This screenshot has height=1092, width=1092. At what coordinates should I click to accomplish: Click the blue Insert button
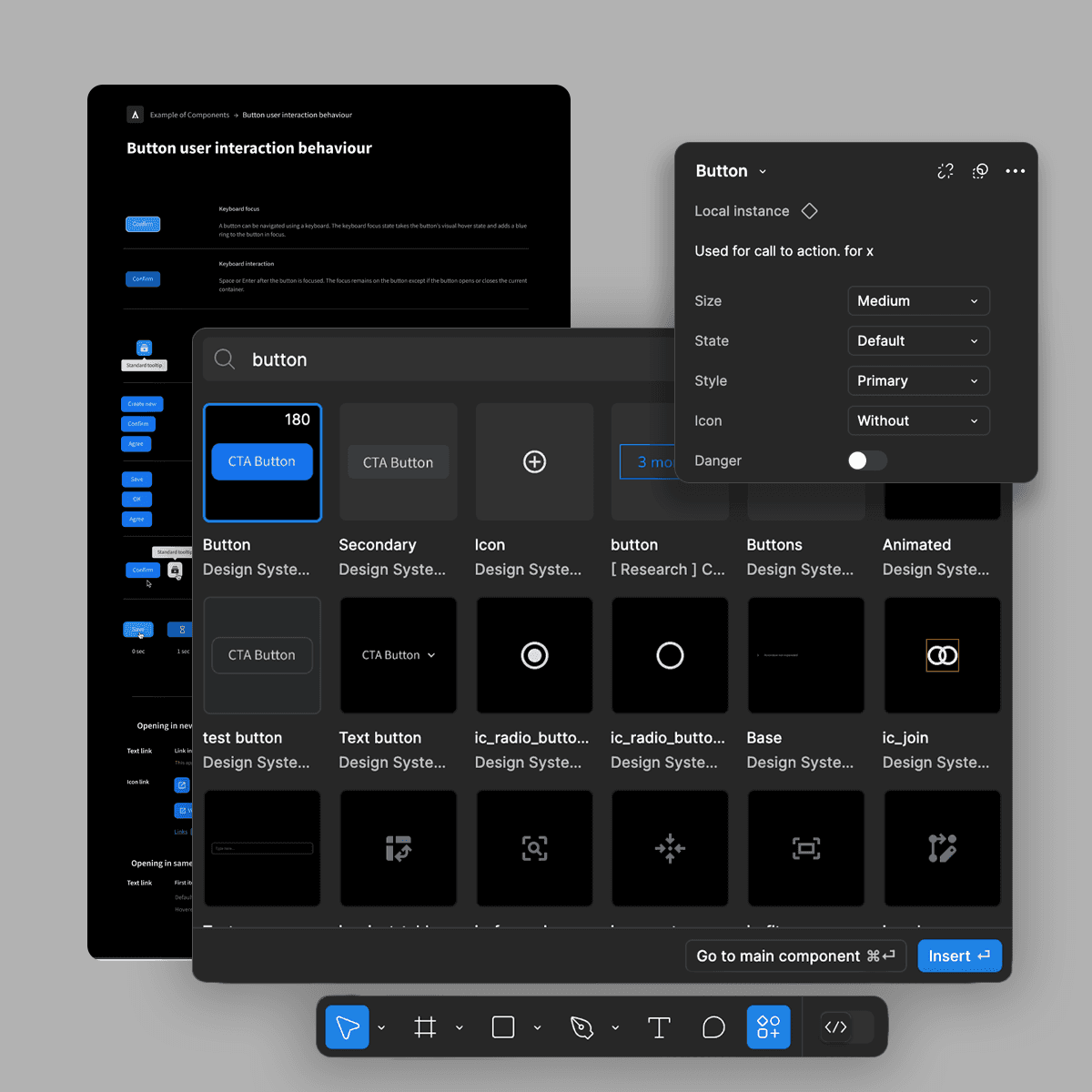point(959,955)
